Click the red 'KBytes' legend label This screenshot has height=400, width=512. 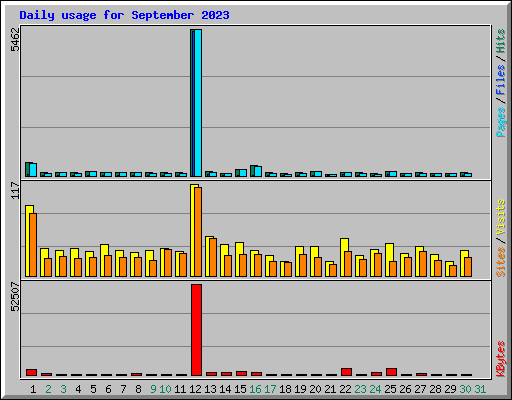tap(501, 359)
